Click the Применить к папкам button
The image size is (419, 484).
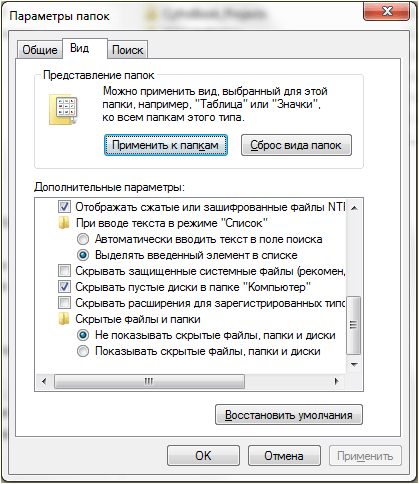(166, 145)
